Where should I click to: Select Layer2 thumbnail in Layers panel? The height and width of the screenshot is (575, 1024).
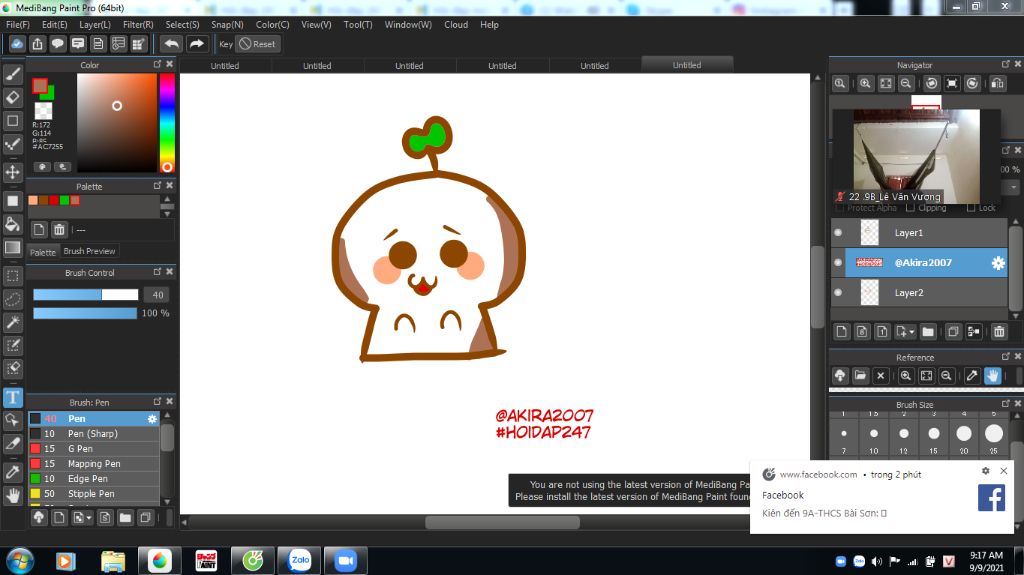pyautogui.click(x=869, y=293)
